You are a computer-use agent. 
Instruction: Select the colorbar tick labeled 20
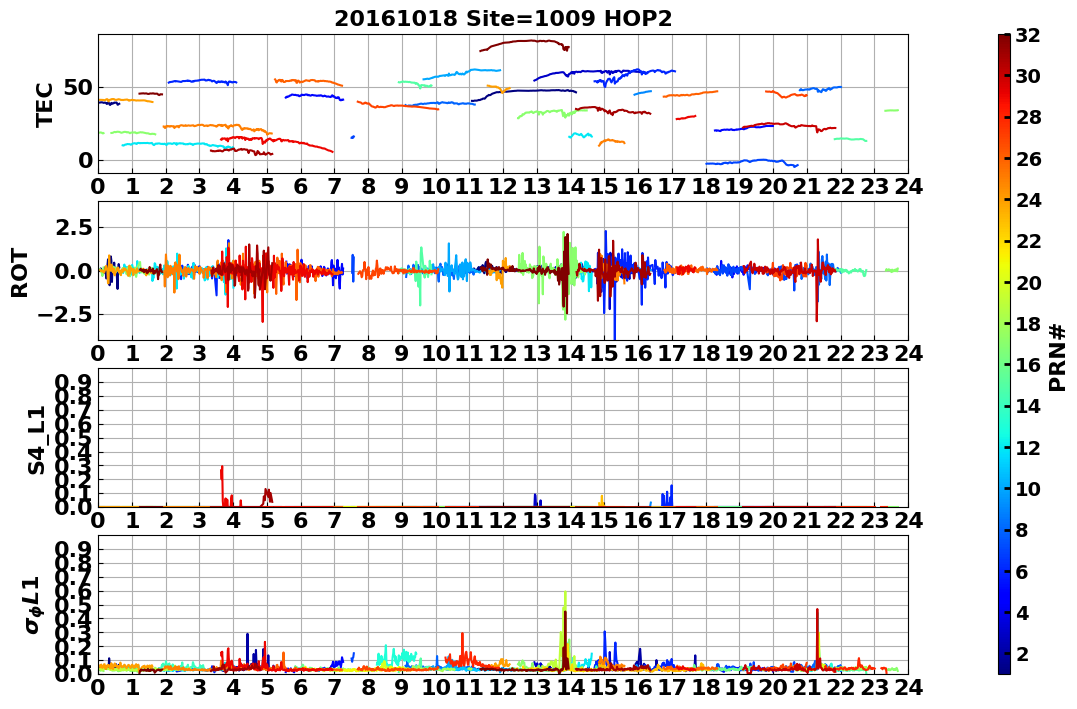point(1028,282)
